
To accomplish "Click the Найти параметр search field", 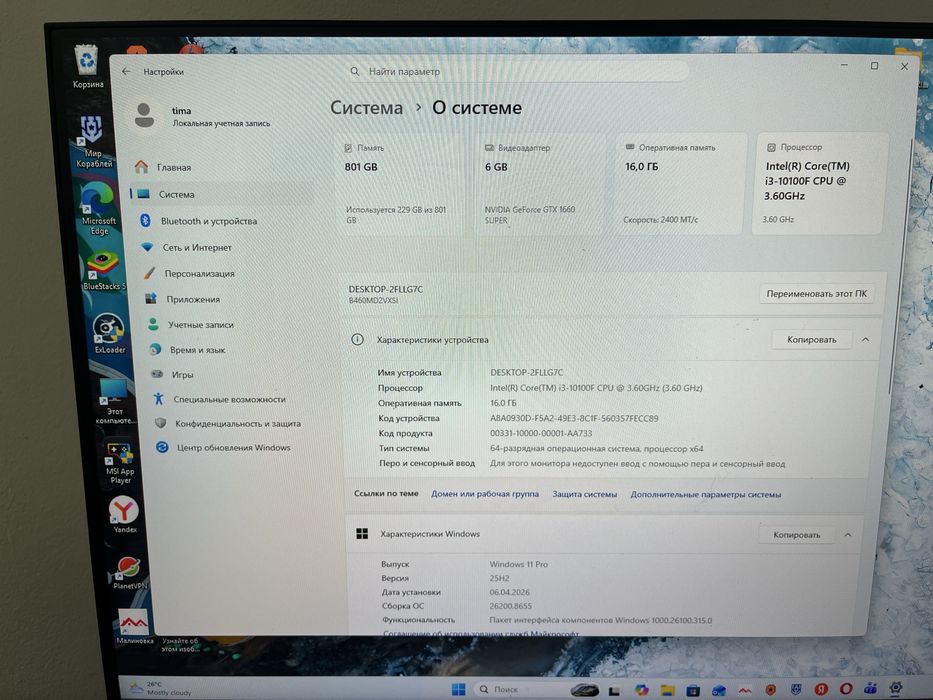I will click(518, 71).
